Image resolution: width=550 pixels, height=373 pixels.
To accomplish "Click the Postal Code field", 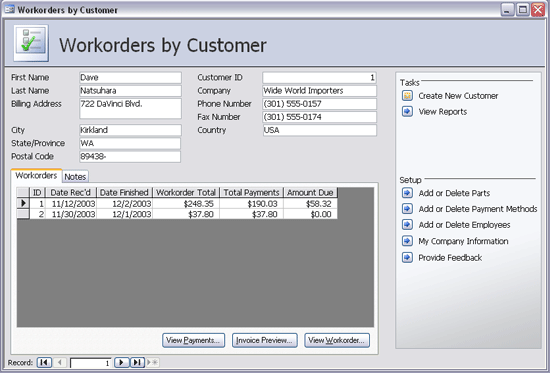I will (130, 156).
